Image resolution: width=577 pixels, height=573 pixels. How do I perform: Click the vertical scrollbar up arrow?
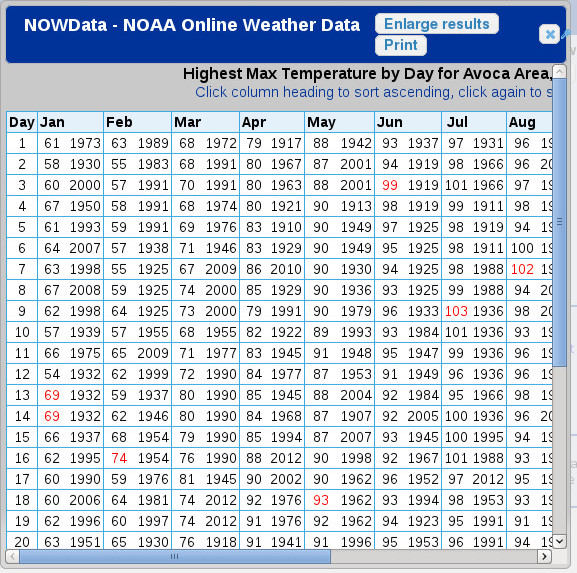coord(559,71)
